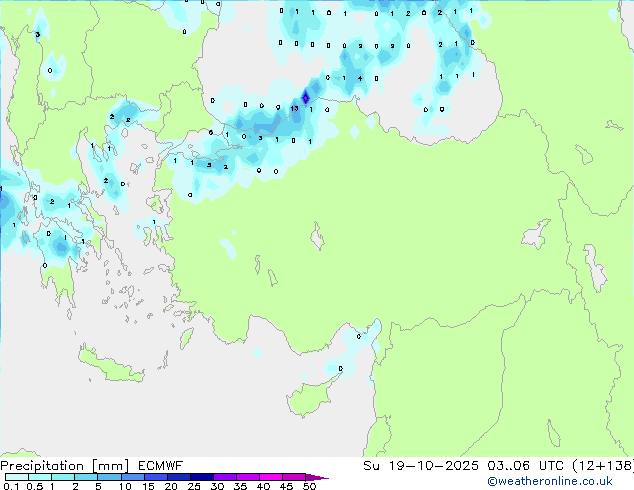Click the dark purple precipitation peak cell
This screenshot has height=490, width=634.
306,97
